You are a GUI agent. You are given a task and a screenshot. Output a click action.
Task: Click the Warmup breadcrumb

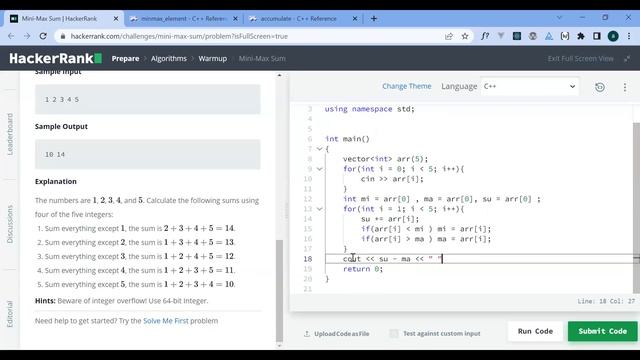click(x=213, y=59)
